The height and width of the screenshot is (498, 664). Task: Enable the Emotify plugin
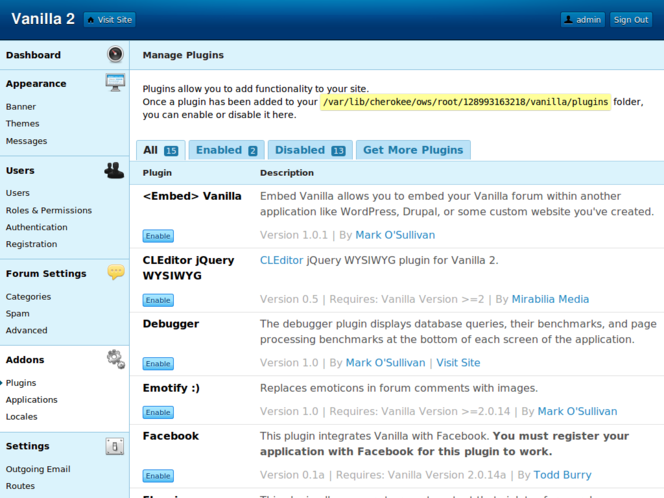158,412
